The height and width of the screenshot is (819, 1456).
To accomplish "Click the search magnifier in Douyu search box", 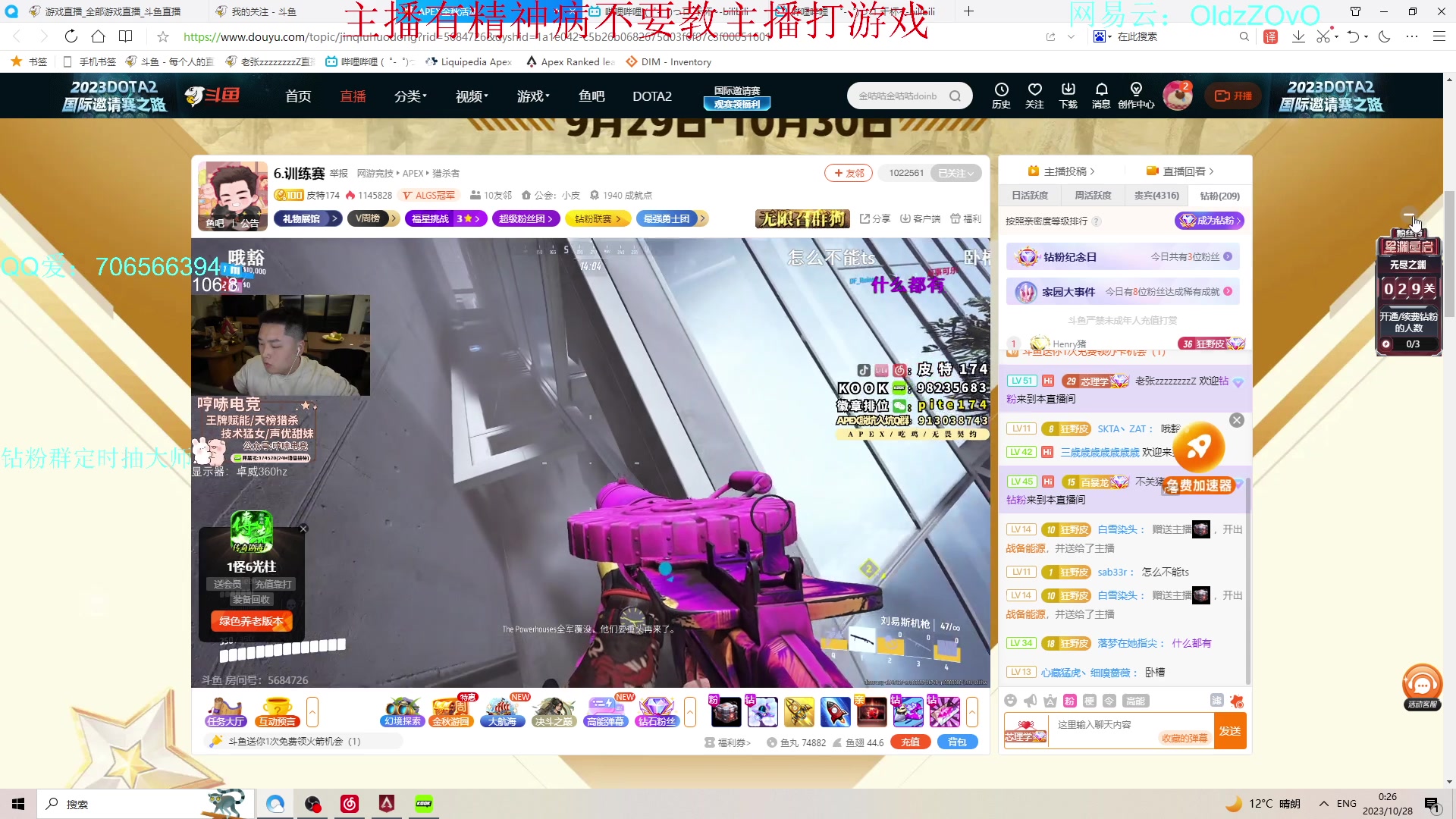I will 955,96.
